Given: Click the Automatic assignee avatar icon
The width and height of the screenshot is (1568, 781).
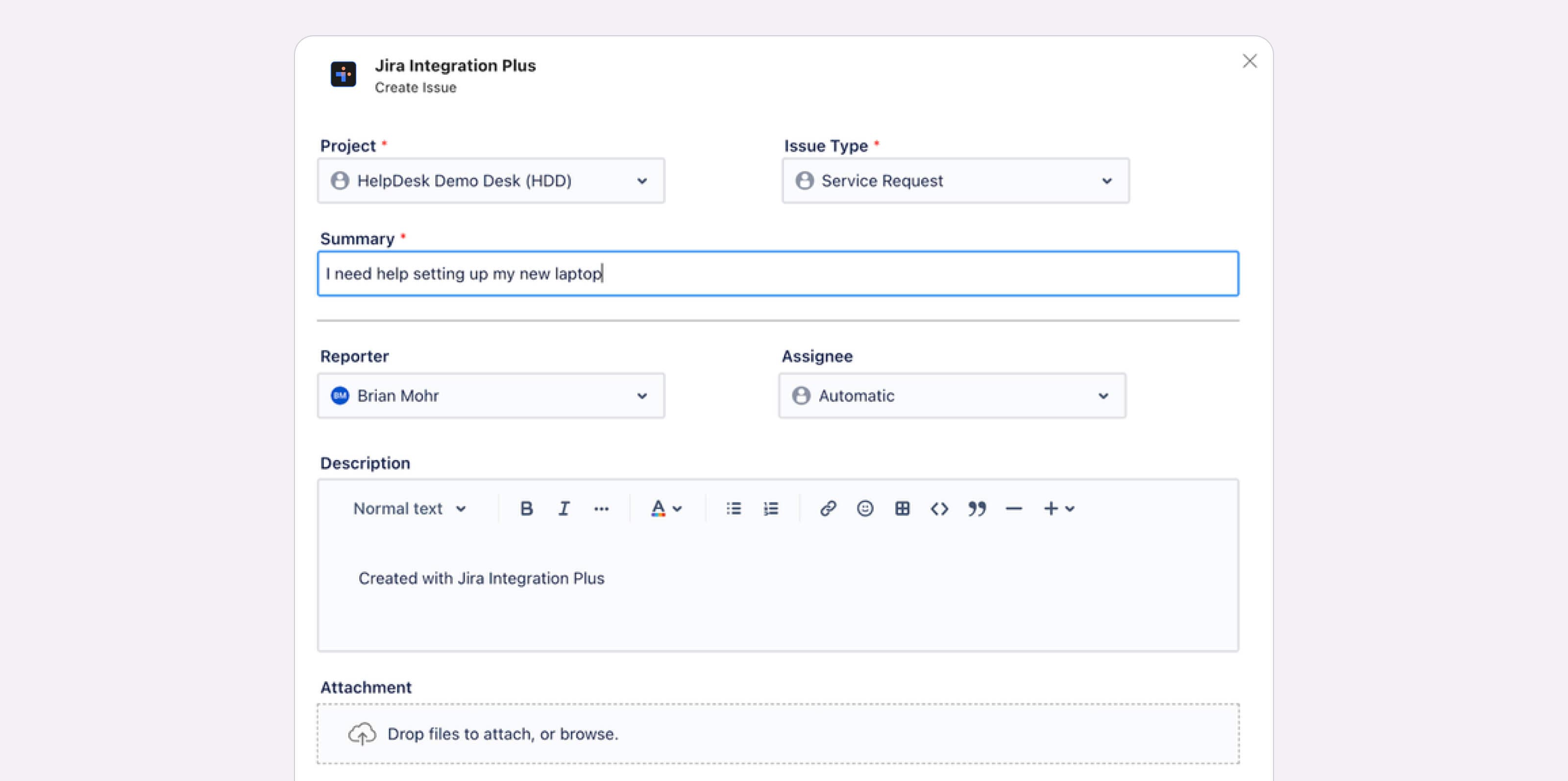Looking at the screenshot, I should tap(801, 396).
